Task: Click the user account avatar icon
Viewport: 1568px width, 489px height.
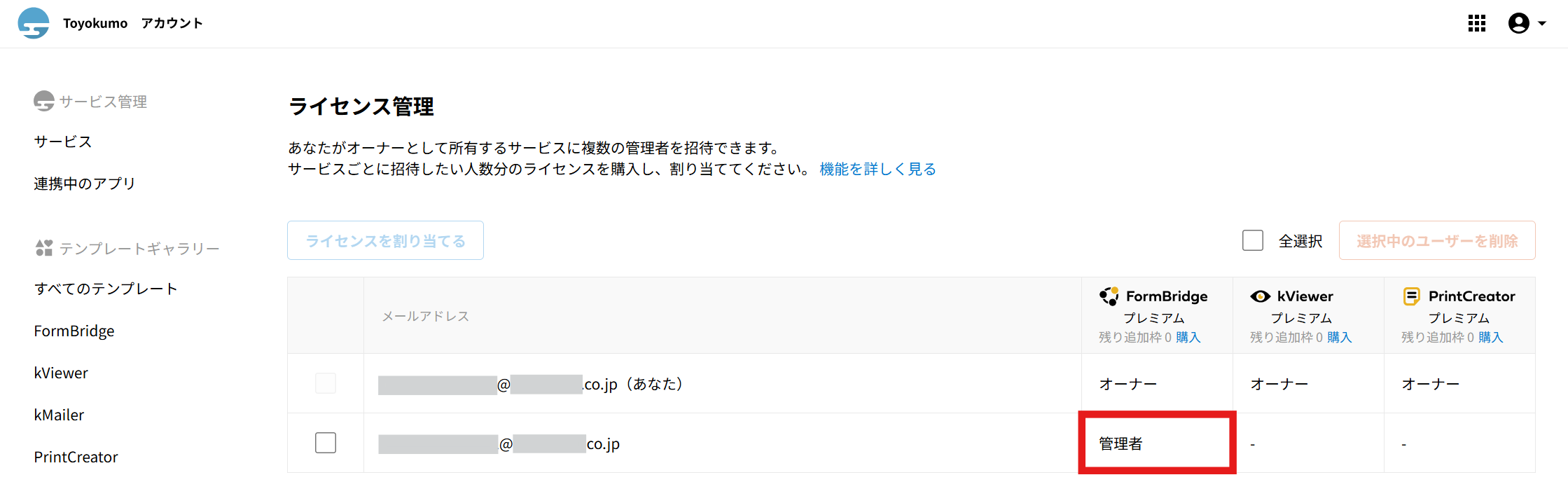Action: [x=1518, y=23]
